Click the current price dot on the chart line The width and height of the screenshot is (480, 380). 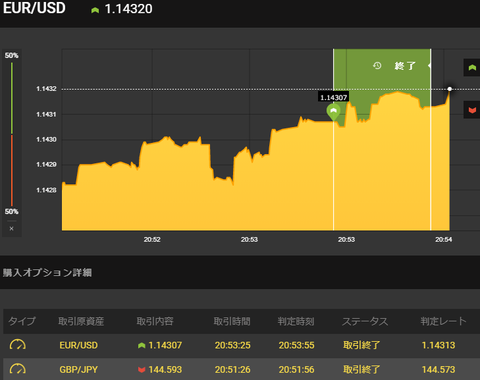(450, 89)
